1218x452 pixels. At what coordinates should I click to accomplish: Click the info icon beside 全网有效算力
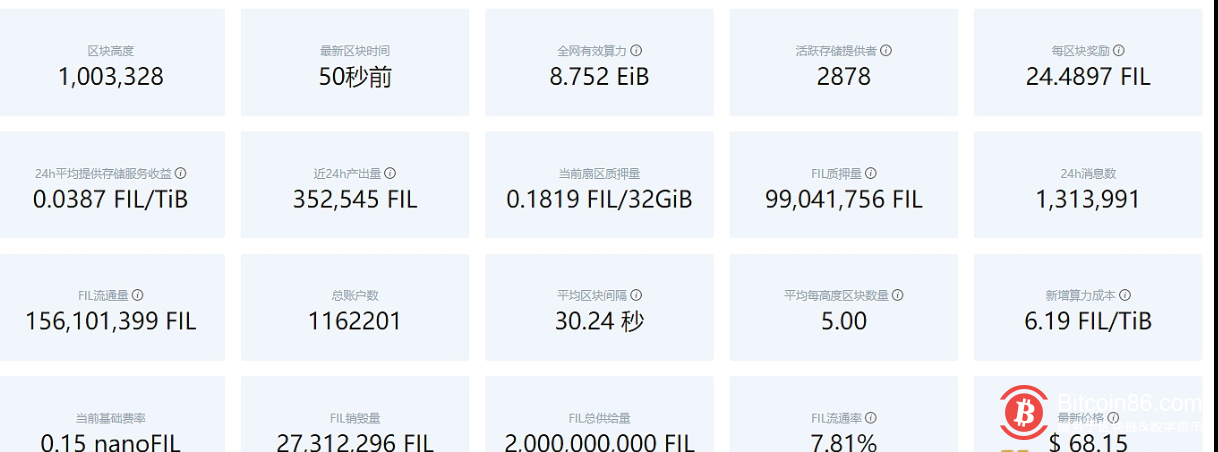pos(636,50)
